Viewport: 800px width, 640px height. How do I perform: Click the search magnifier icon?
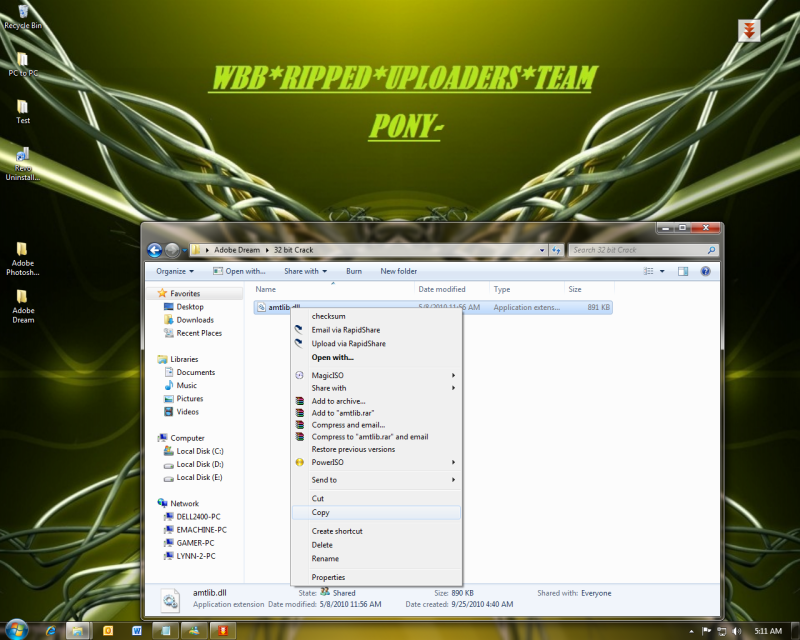coord(711,250)
